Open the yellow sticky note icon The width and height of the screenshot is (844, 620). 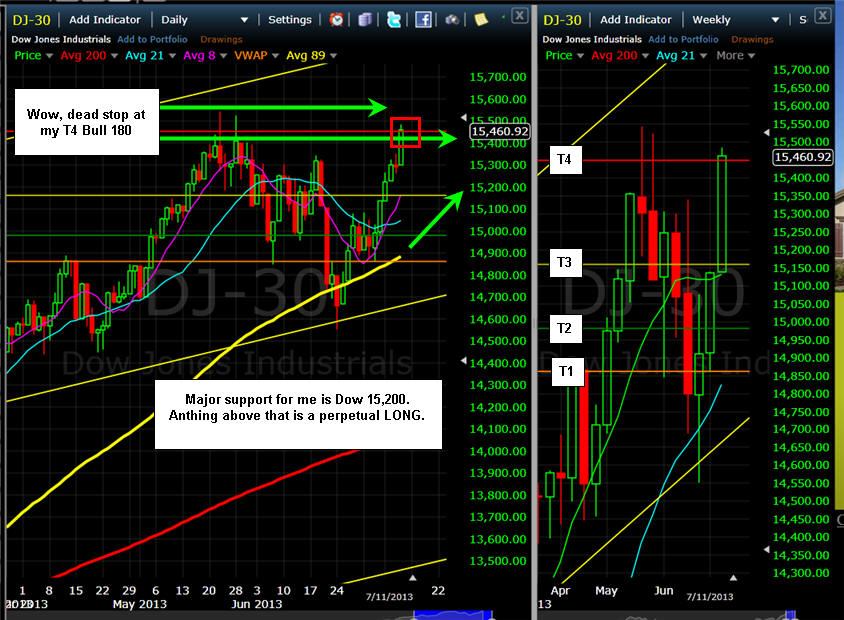tap(481, 19)
